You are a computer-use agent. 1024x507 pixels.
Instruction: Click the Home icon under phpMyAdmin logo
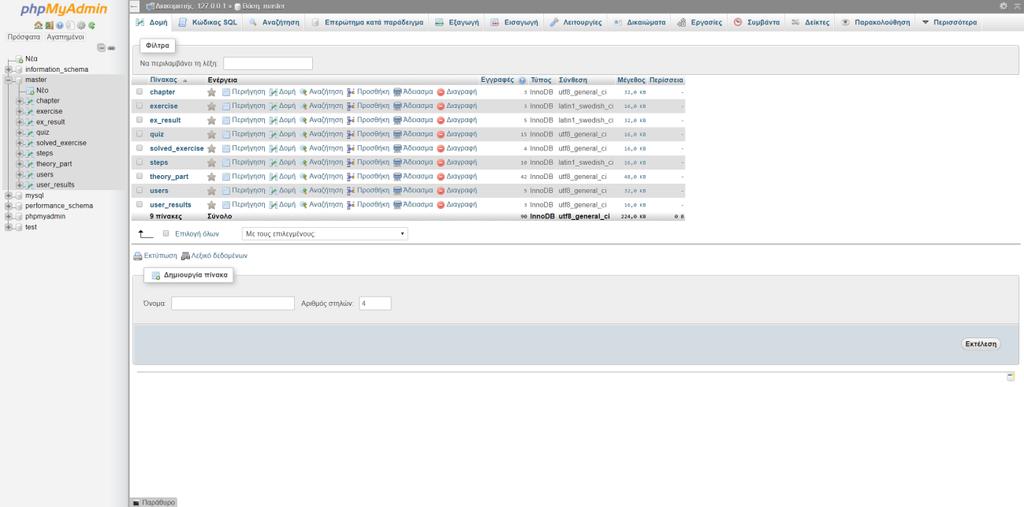coord(38,25)
